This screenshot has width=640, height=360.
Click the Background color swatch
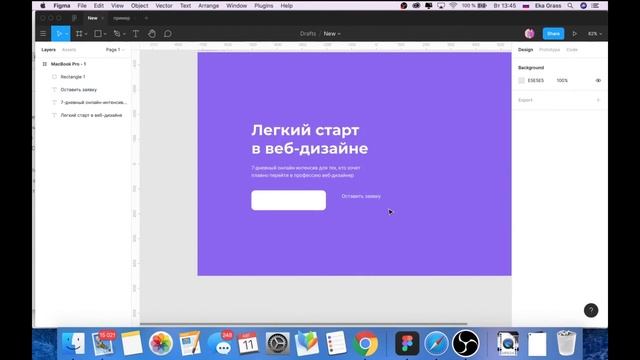[521, 80]
